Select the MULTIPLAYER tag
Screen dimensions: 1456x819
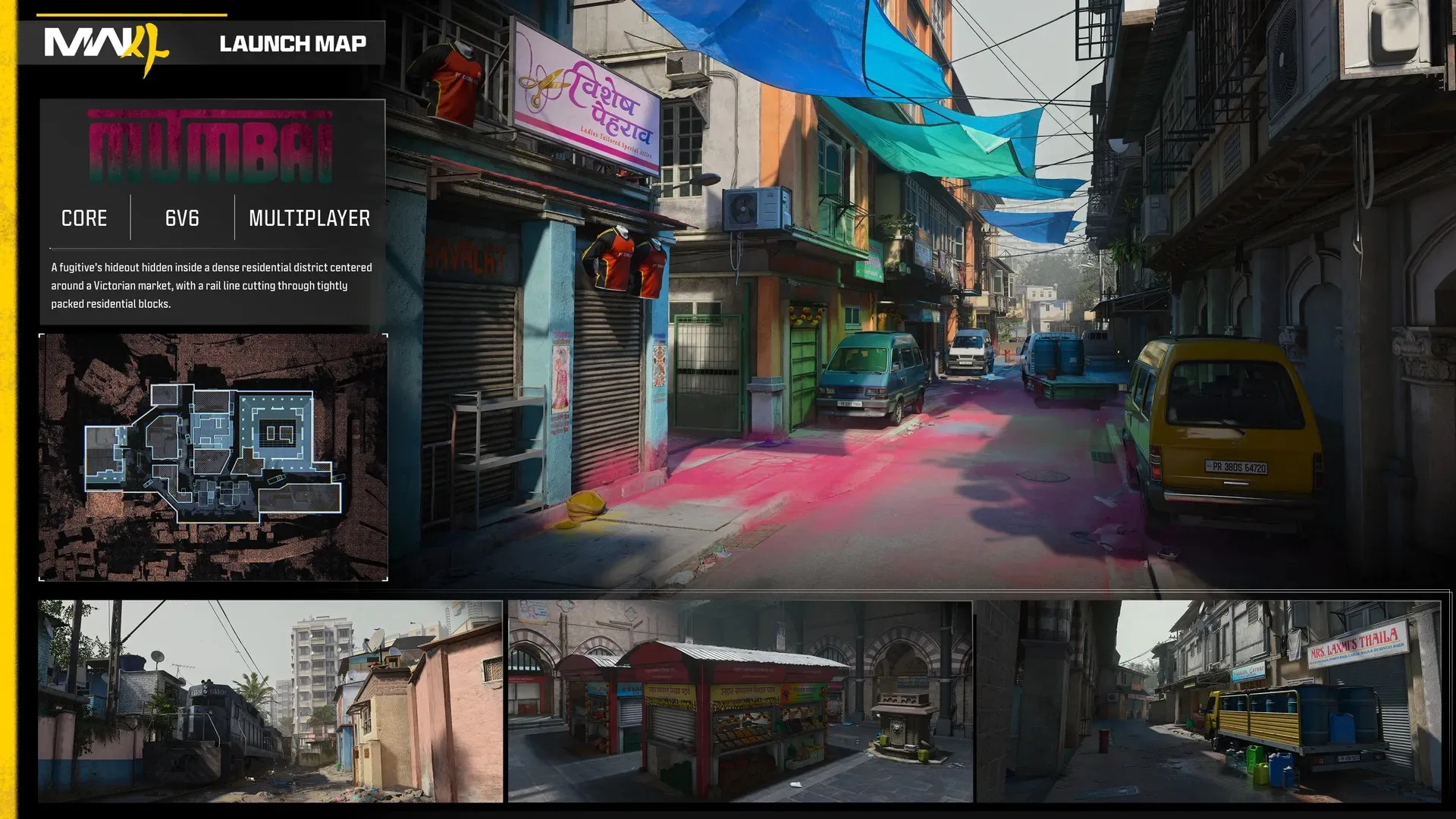pyautogui.click(x=309, y=218)
